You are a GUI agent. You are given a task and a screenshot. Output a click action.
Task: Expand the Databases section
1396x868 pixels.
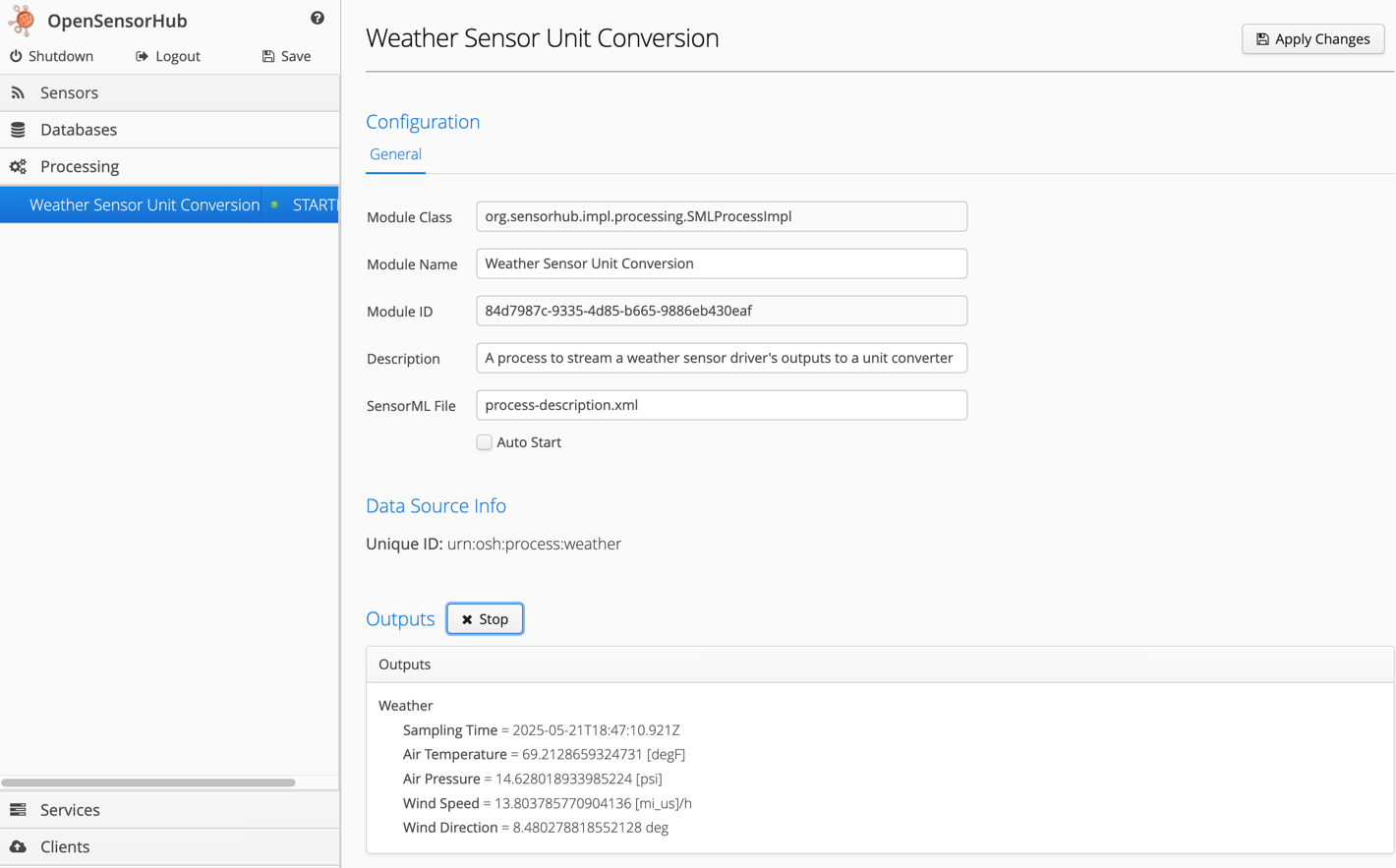79,130
